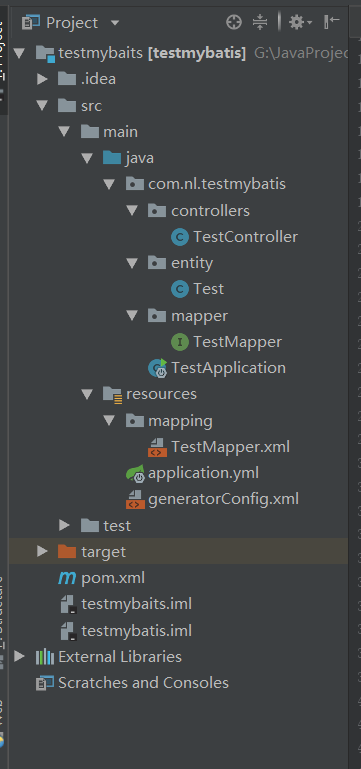Collapse the resources folder
The height and width of the screenshot is (769, 361).
click(87, 394)
